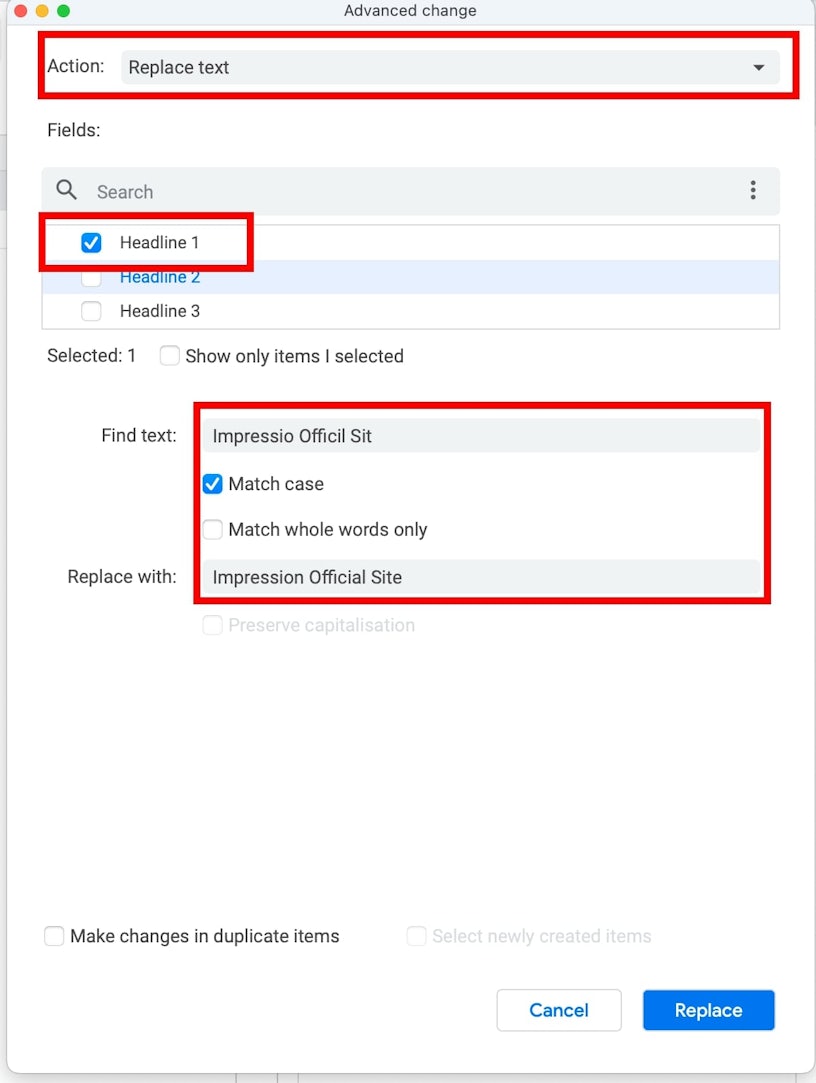Click the blue Replace button

pyautogui.click(x=708, y=1010)
